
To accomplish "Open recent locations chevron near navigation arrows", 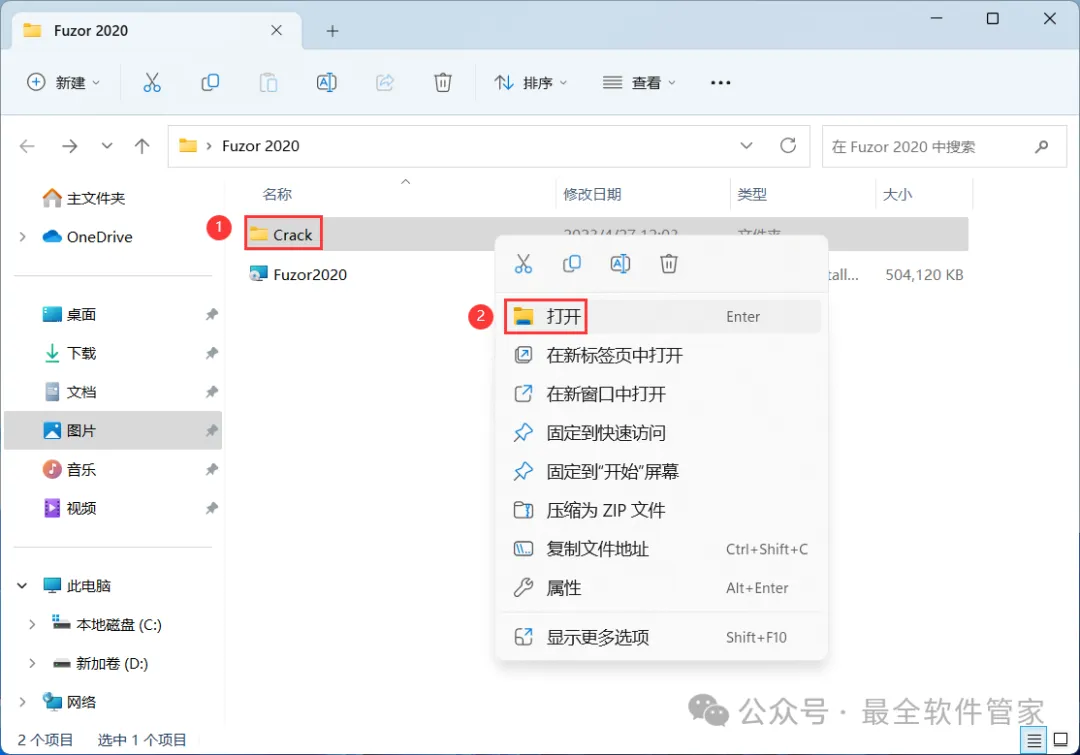I will tap(107, 146).
